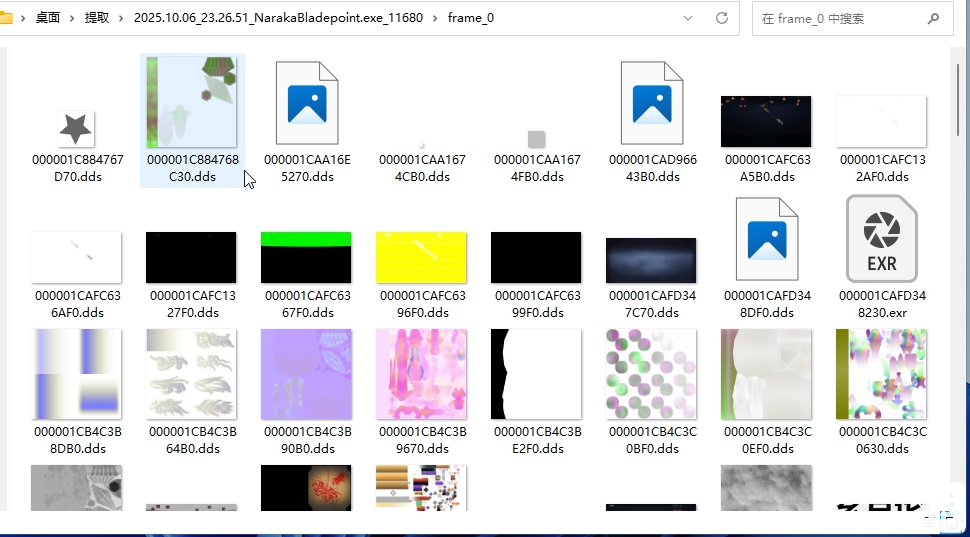Click file name text 000001CAFC63A5B0.dds

[766, 168]
